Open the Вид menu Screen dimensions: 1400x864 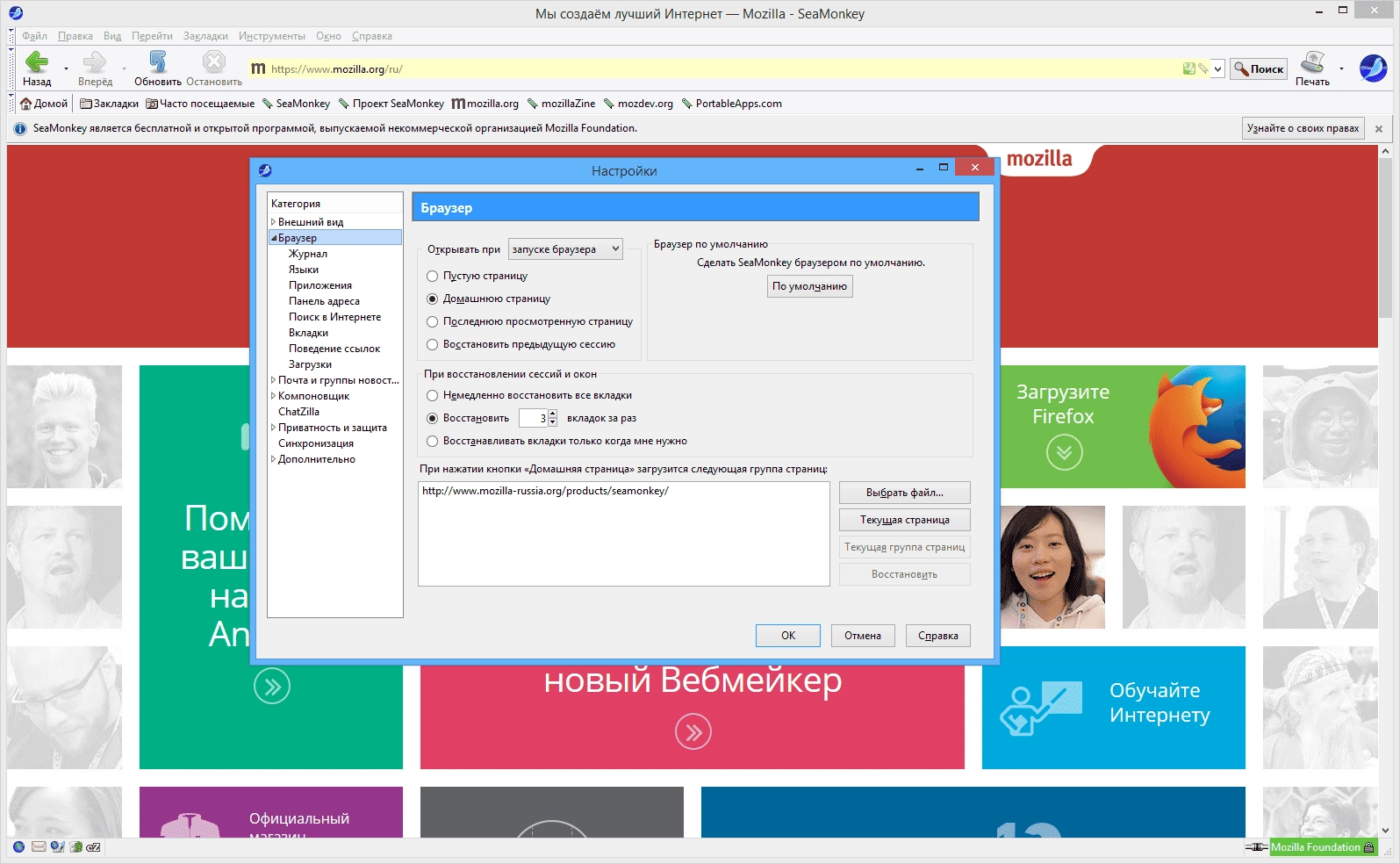click(112, 36)
